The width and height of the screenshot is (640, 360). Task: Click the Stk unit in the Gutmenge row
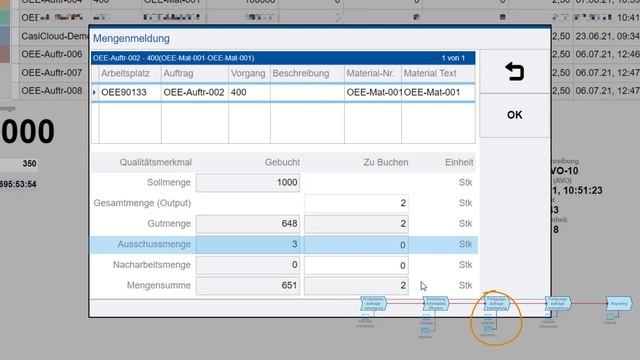tap(465, 224)
